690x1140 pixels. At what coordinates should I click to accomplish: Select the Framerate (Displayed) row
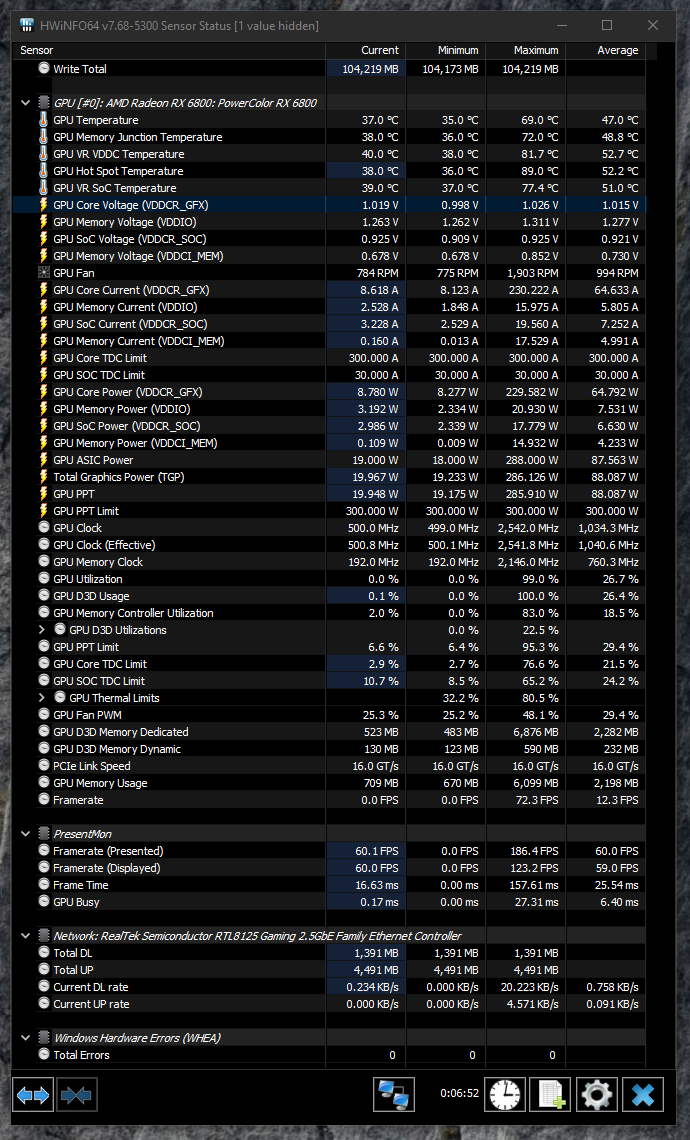click(x=329, y=867)
